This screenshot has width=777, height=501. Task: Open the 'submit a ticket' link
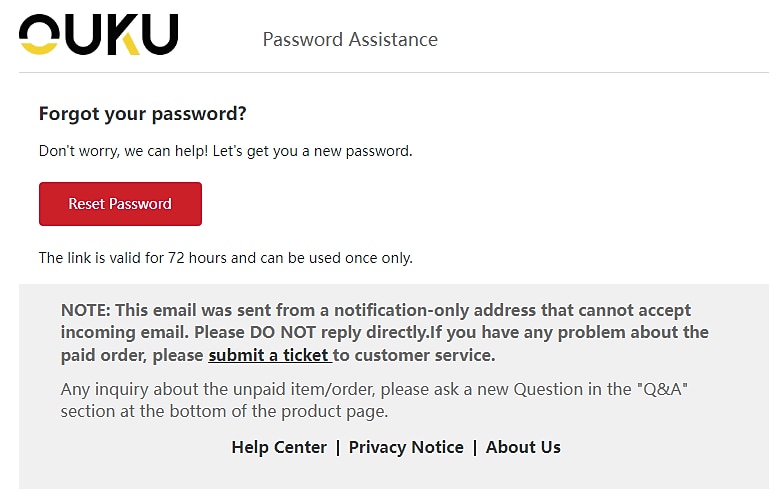coord(269,355)
